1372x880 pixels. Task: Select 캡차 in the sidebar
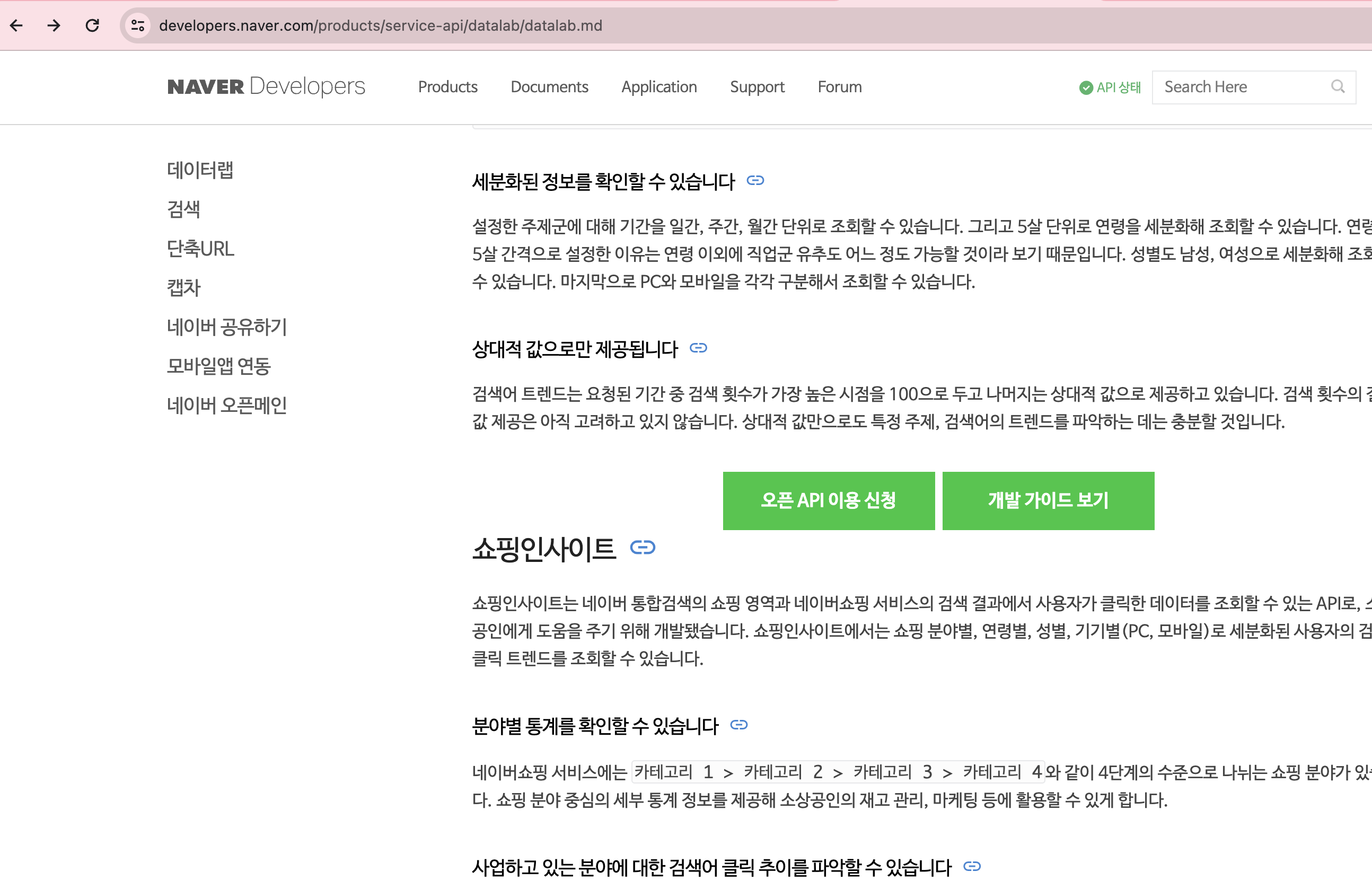click(x=183, y=288)
